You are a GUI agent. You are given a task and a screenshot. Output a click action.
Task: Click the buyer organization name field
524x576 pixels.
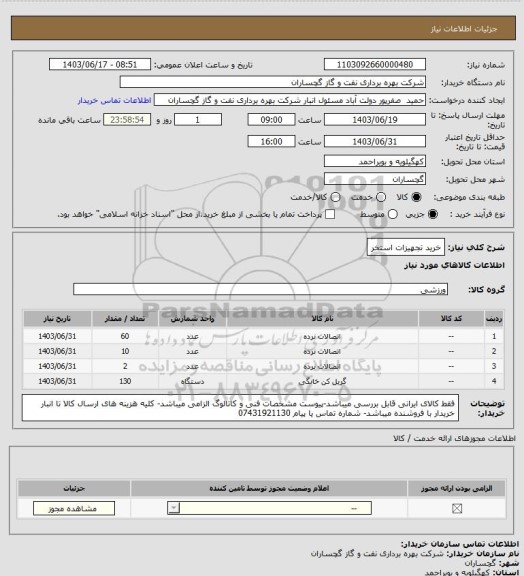tap(273, 82)
